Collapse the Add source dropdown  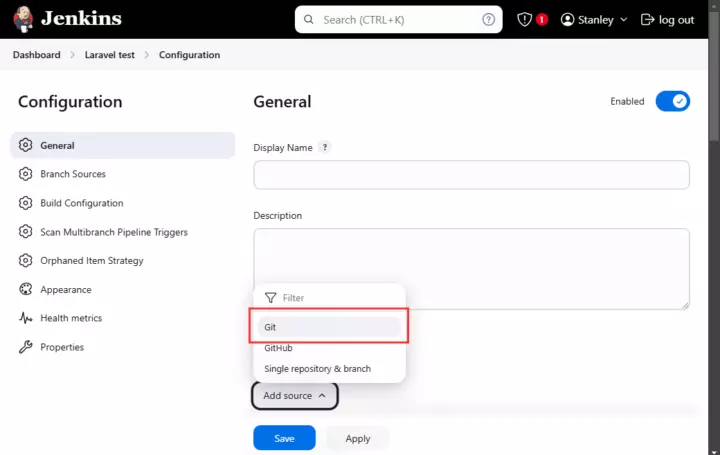[295, 396]
